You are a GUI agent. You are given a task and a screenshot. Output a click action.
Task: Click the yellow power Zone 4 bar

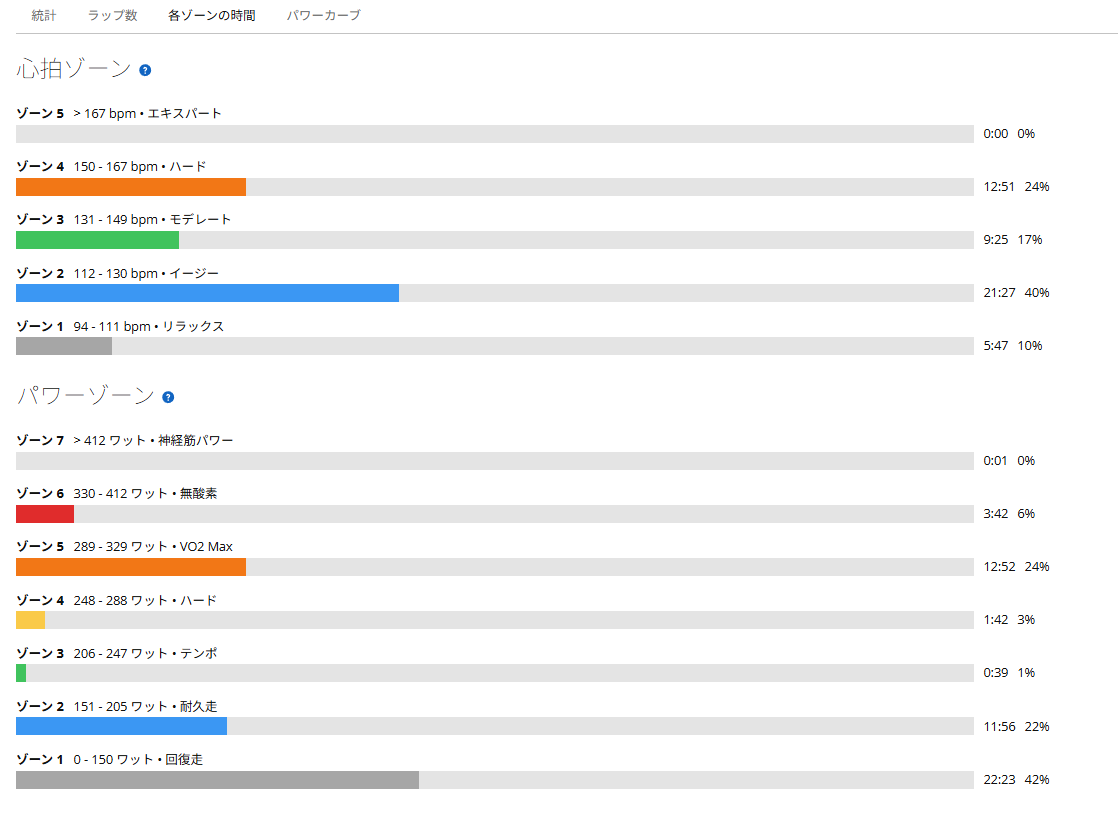[x=30, y=620]
